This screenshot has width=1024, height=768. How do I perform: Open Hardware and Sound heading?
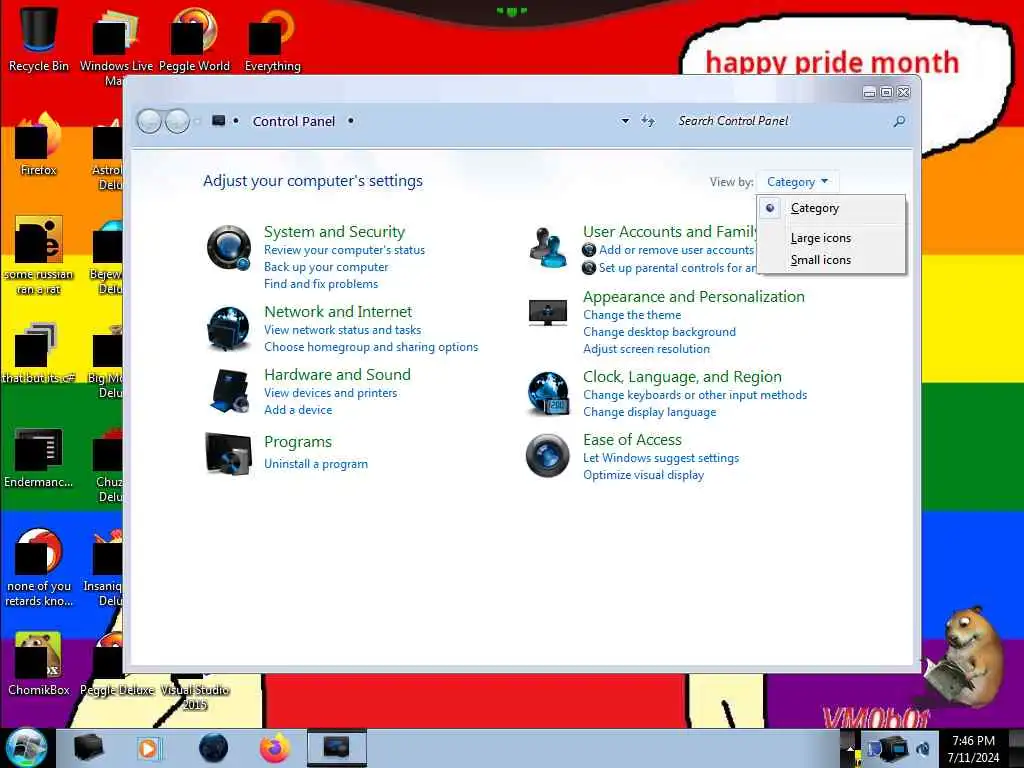click(337, 375)
